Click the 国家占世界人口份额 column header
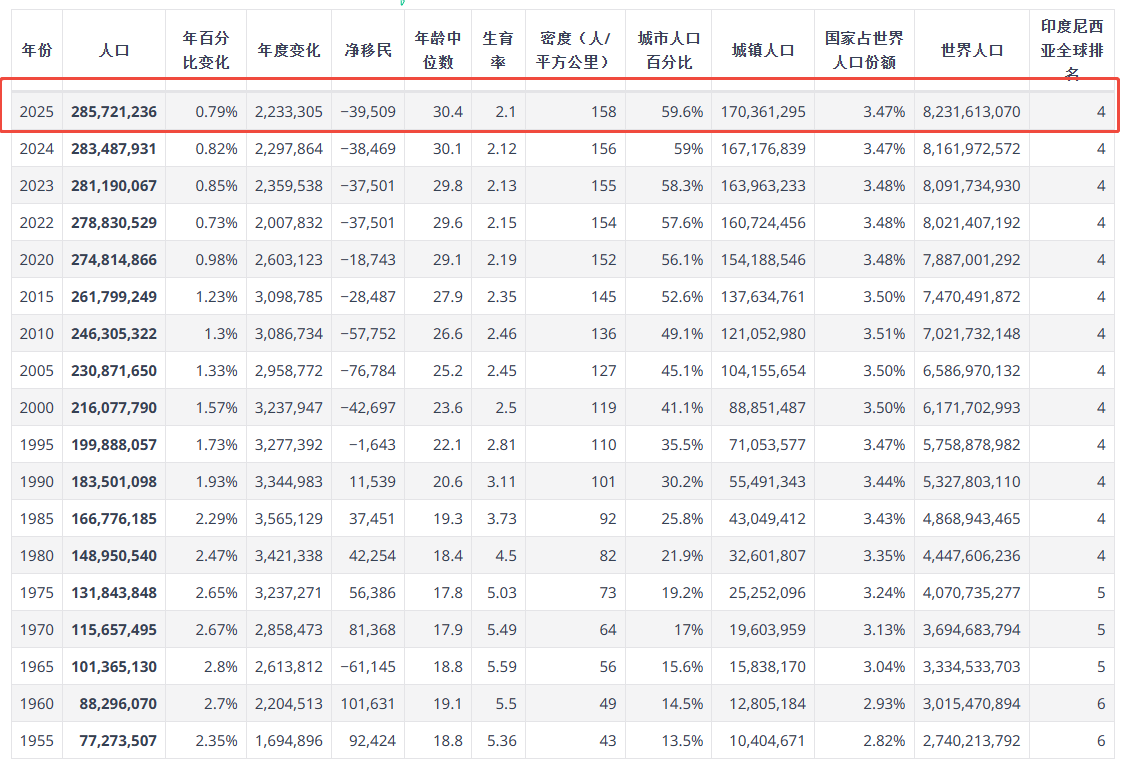Image resolution: width=1136 pixels, height=761 pixels. click(864, 50)
